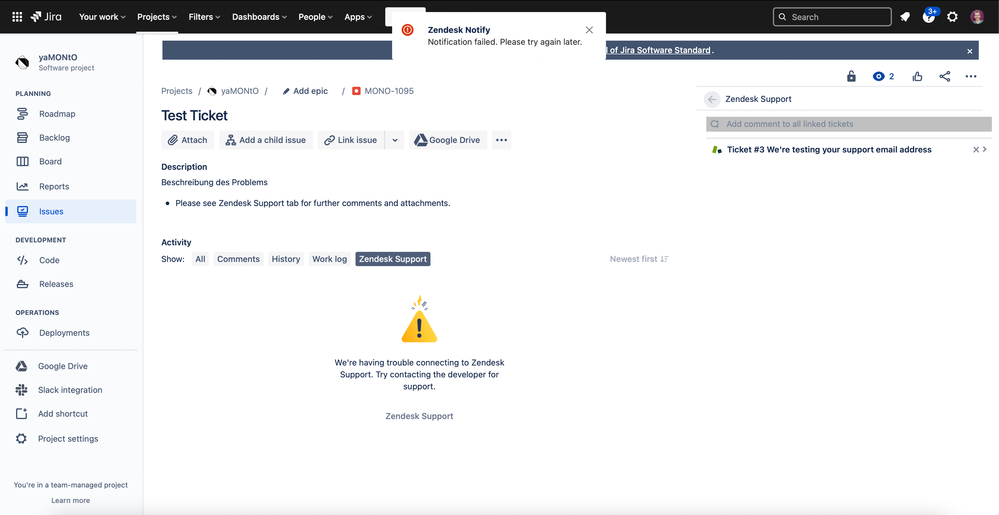Click Add comment to all linked tickets field

pyautogui.click(x=849, y=124)
